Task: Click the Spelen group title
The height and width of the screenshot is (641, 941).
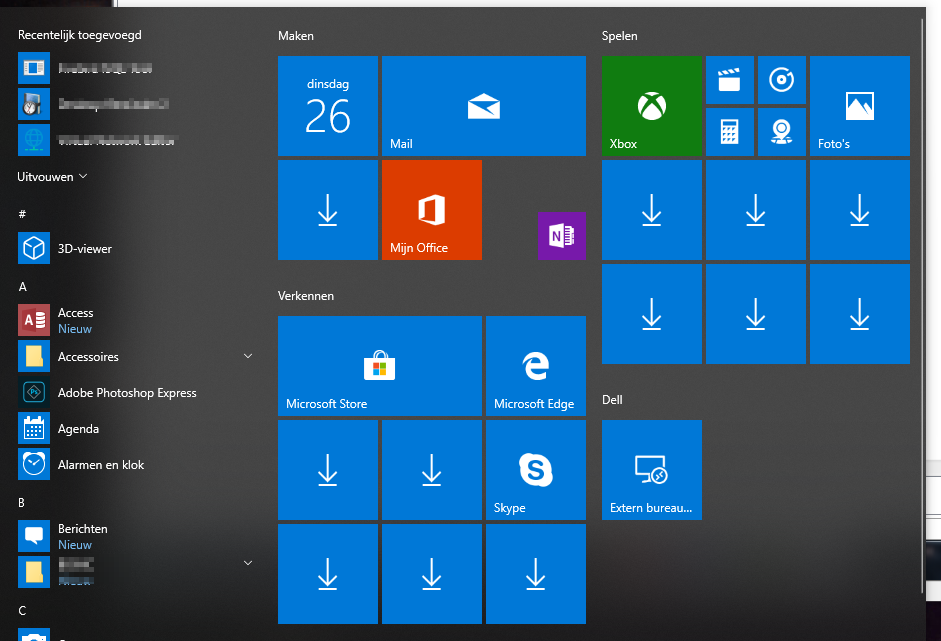Action: tap(619, 36)
